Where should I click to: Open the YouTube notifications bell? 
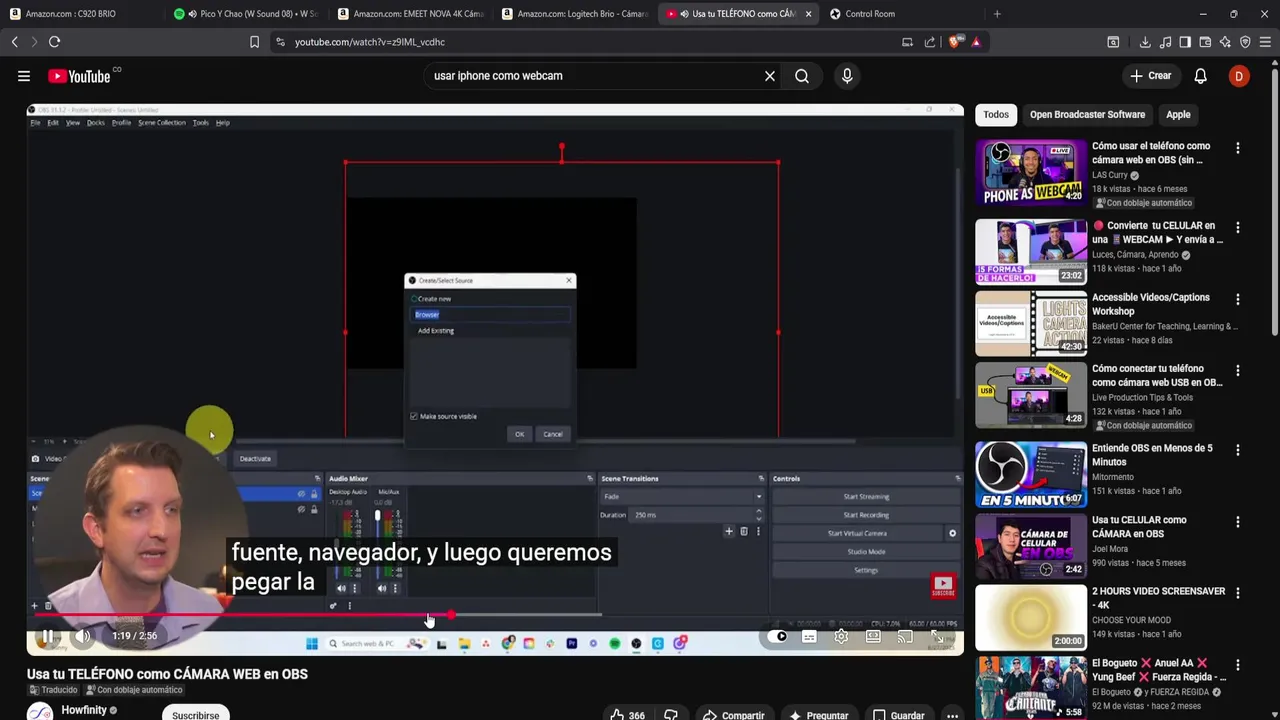point(1201,76)
